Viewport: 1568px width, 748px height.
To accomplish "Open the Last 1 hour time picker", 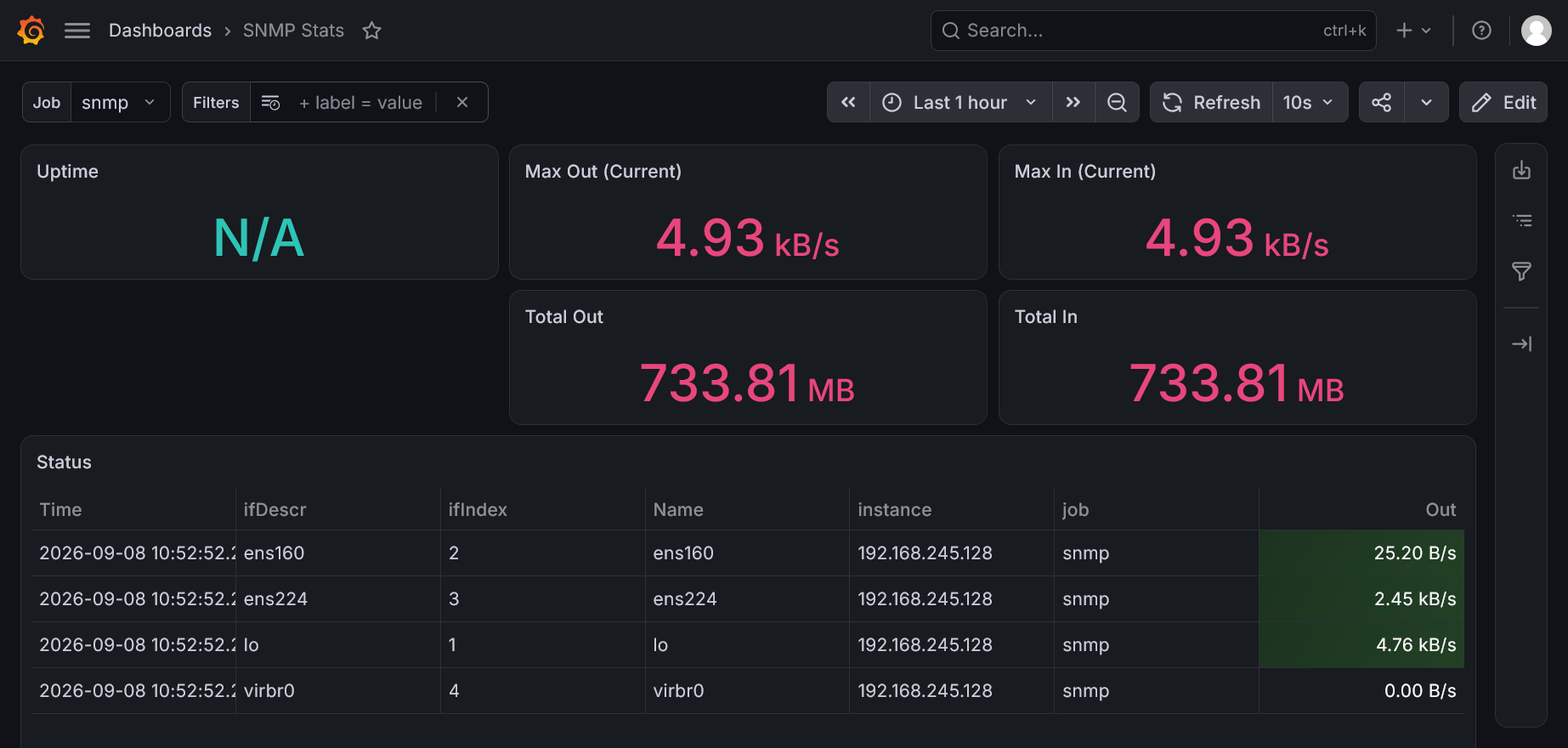I will pos(960,102).
